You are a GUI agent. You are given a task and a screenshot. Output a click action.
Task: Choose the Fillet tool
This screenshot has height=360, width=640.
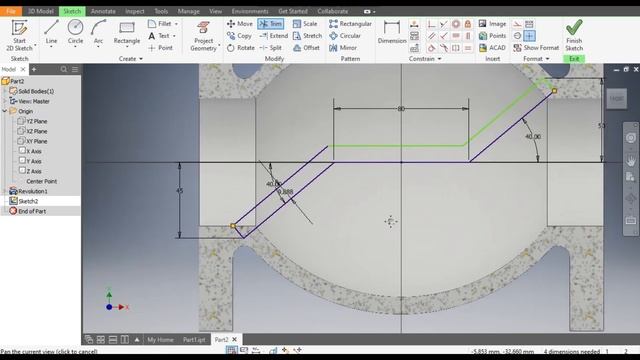point(160,24)
